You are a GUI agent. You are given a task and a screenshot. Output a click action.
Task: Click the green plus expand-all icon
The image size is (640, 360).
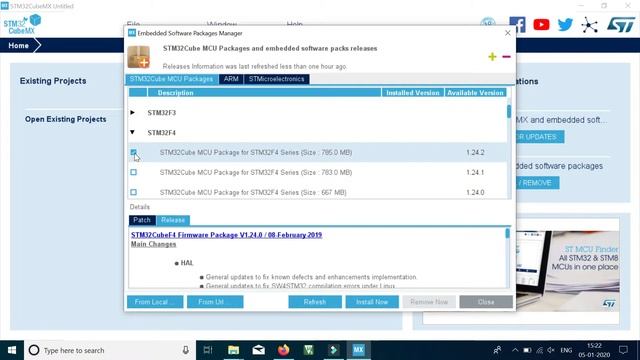(x=492, y=57)
